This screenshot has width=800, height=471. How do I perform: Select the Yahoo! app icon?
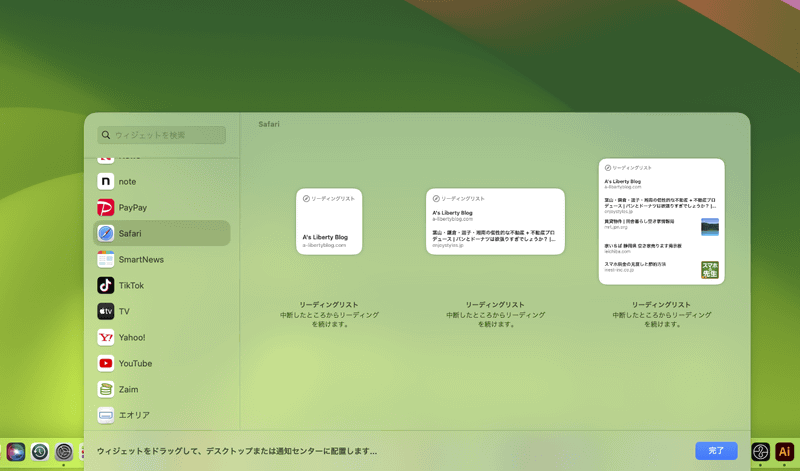106,337
